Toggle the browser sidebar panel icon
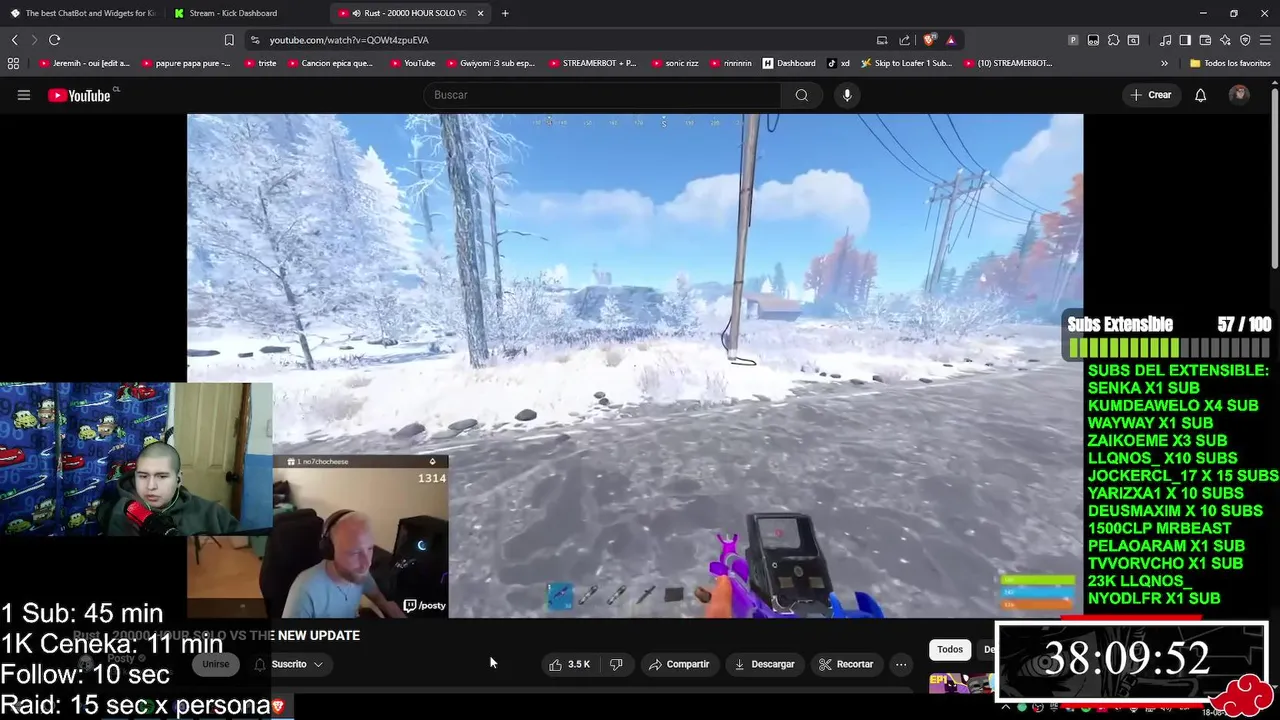 (x=1185, y=40)
